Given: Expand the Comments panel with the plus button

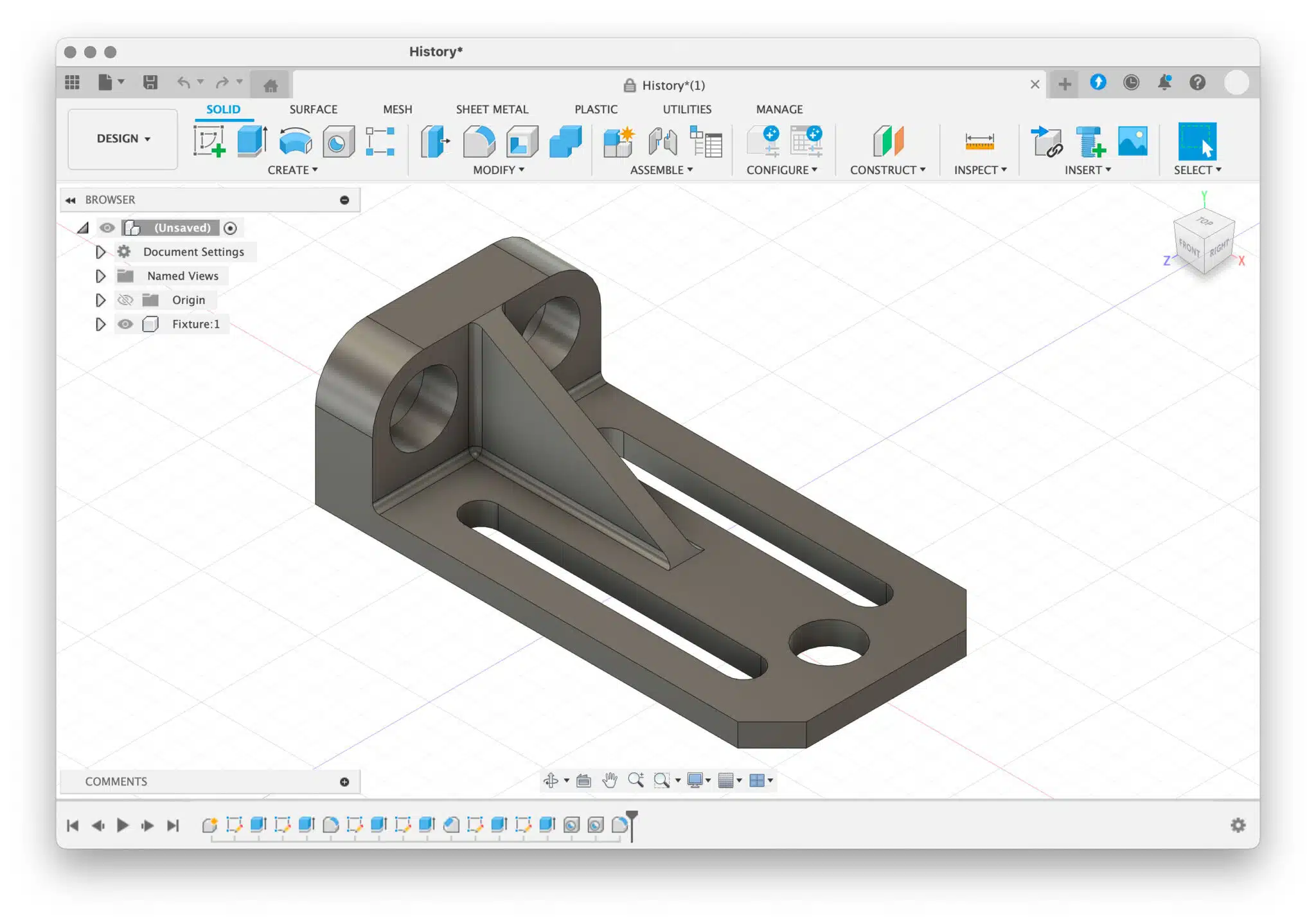Looking at the screenshot, I should tap(344, 782).
